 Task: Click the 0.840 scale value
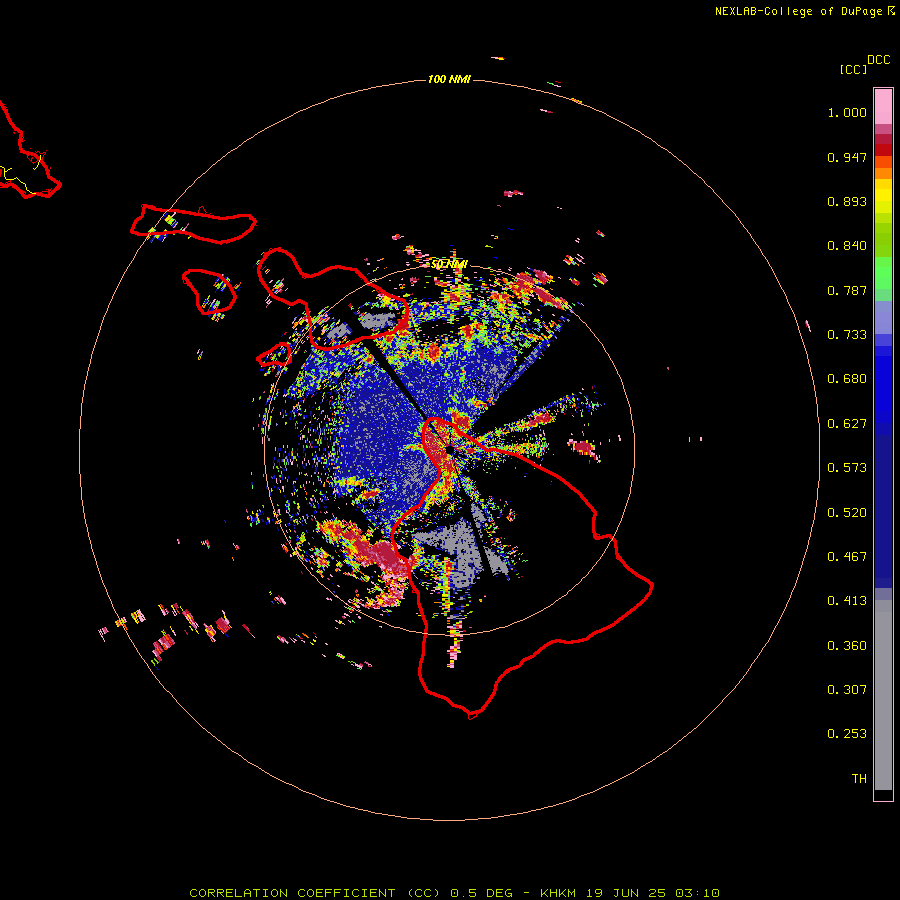[847, 246]
